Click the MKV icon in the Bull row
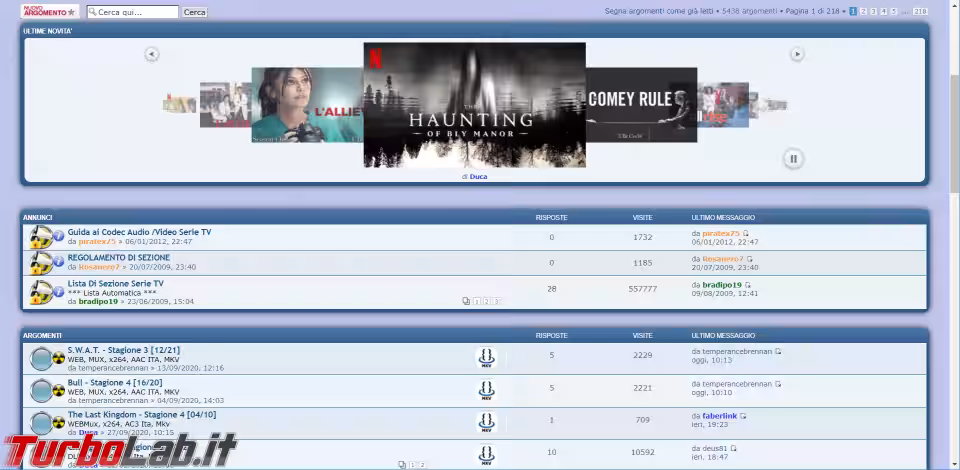The width and height of the screenshot is (960, 470). pyautogui.click(x=487, y=390)
